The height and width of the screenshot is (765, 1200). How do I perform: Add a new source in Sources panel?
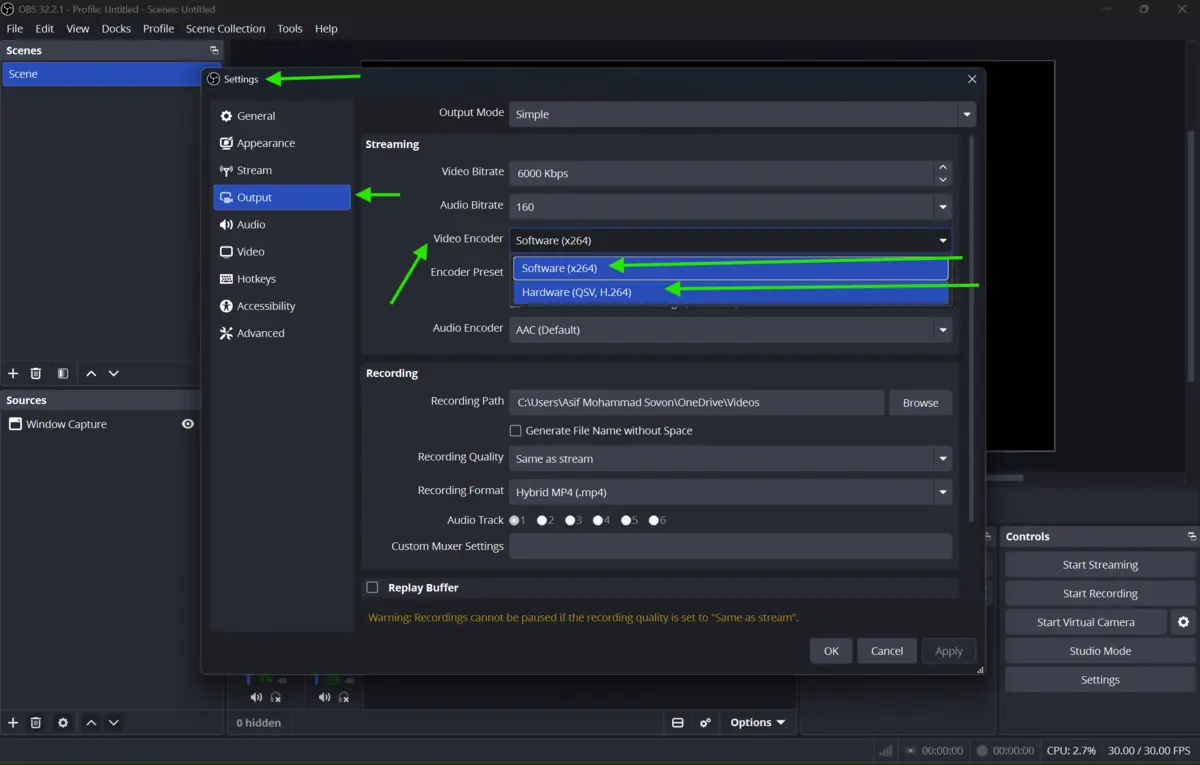pos(13,722)
